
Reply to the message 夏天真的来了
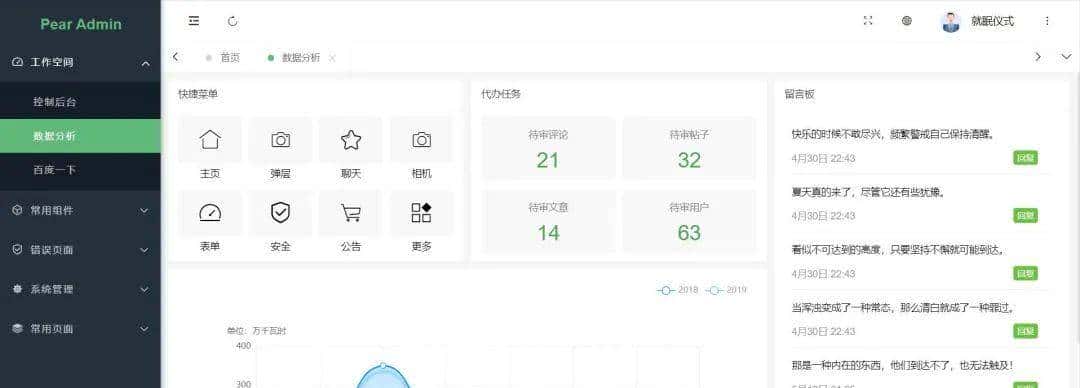coord(1025,216)
